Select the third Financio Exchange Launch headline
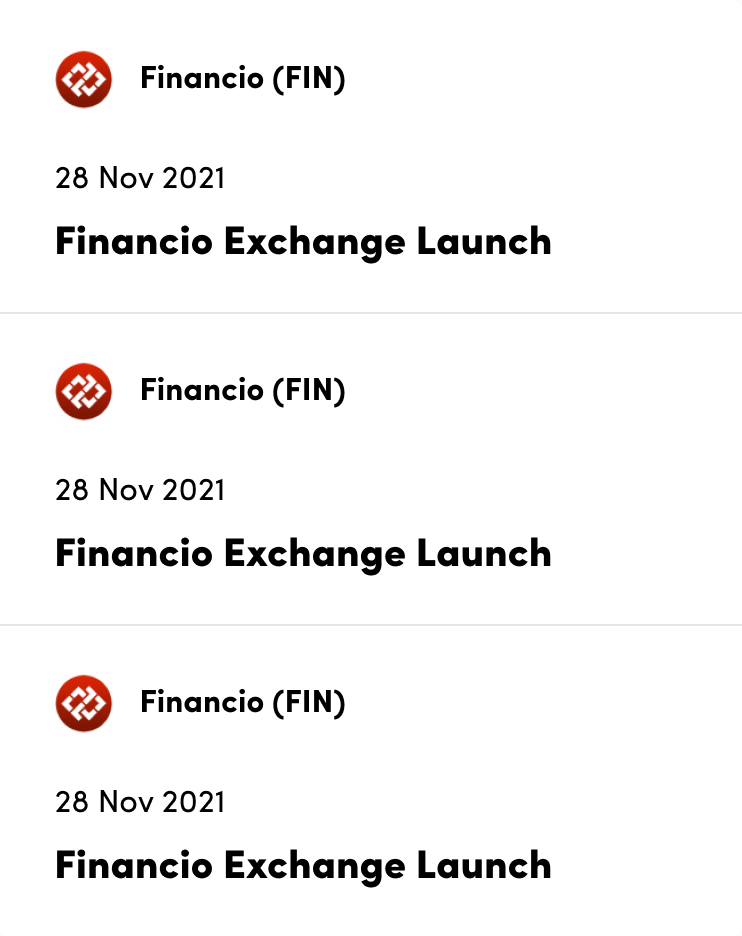 pos(303,866)
